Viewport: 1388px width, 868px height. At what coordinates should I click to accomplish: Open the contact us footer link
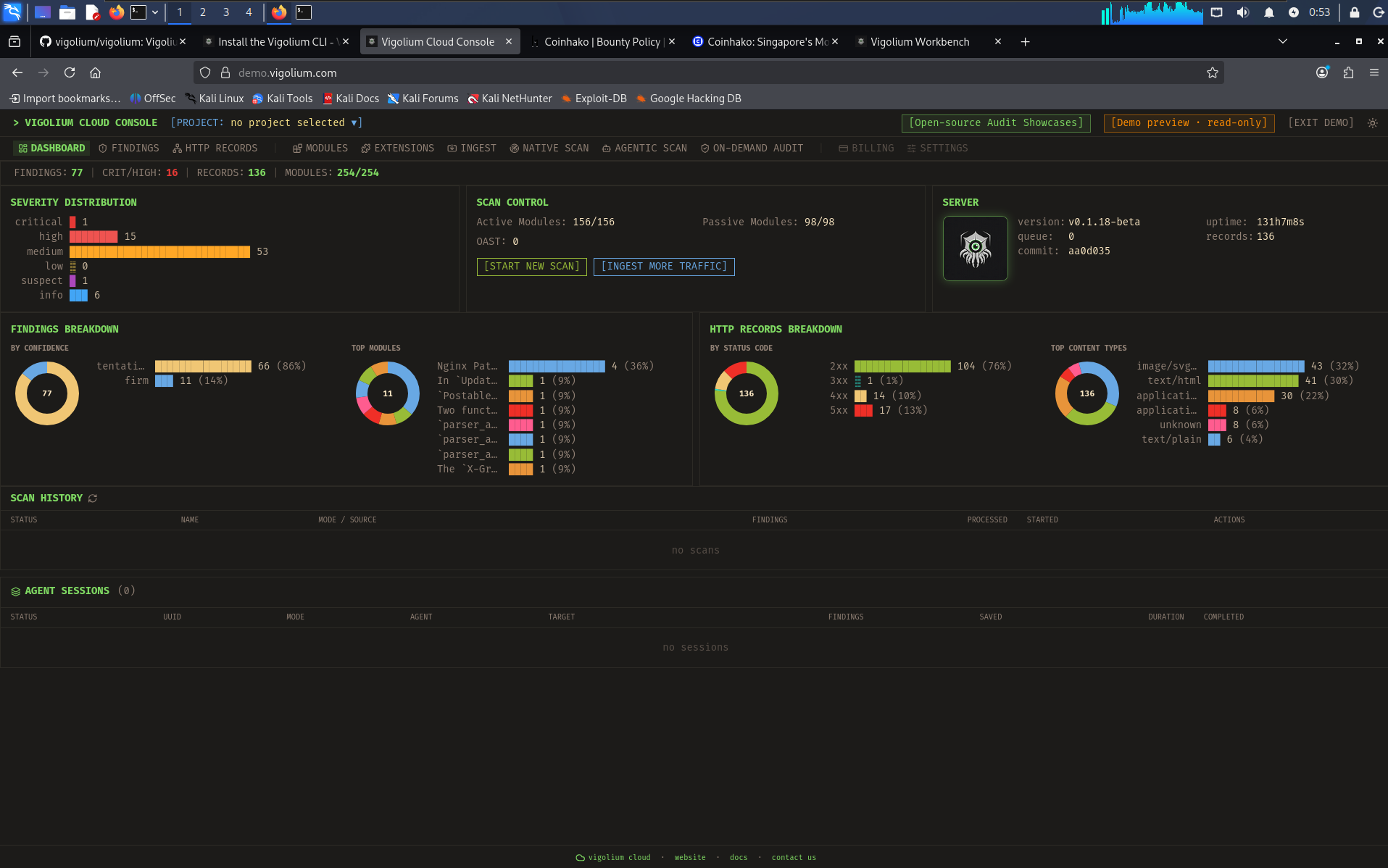(794, 857)
